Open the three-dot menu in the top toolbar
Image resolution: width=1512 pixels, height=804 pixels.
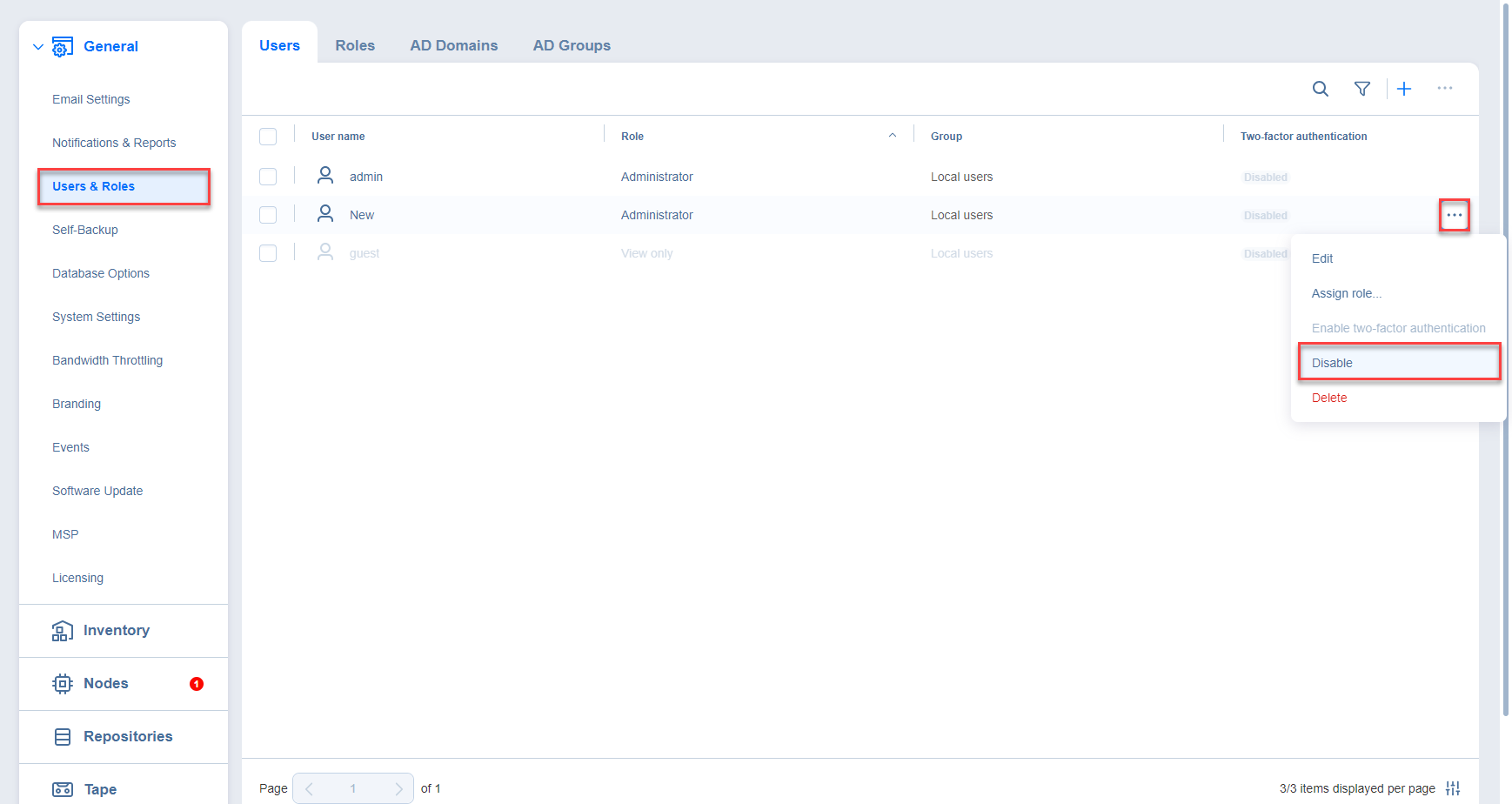1445,89
